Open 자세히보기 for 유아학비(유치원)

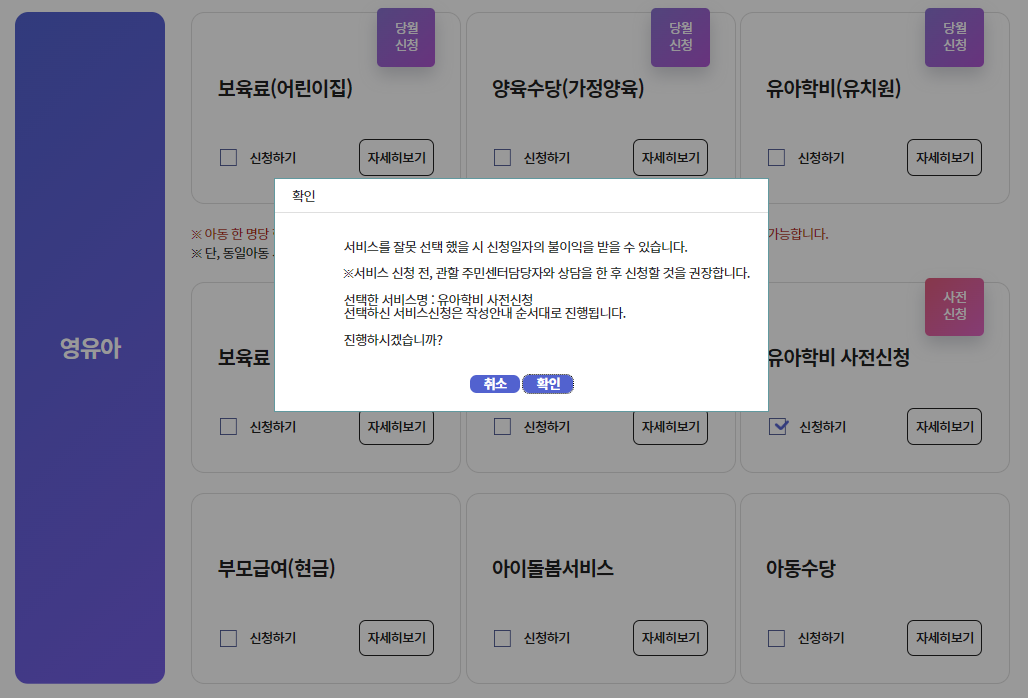943,157
